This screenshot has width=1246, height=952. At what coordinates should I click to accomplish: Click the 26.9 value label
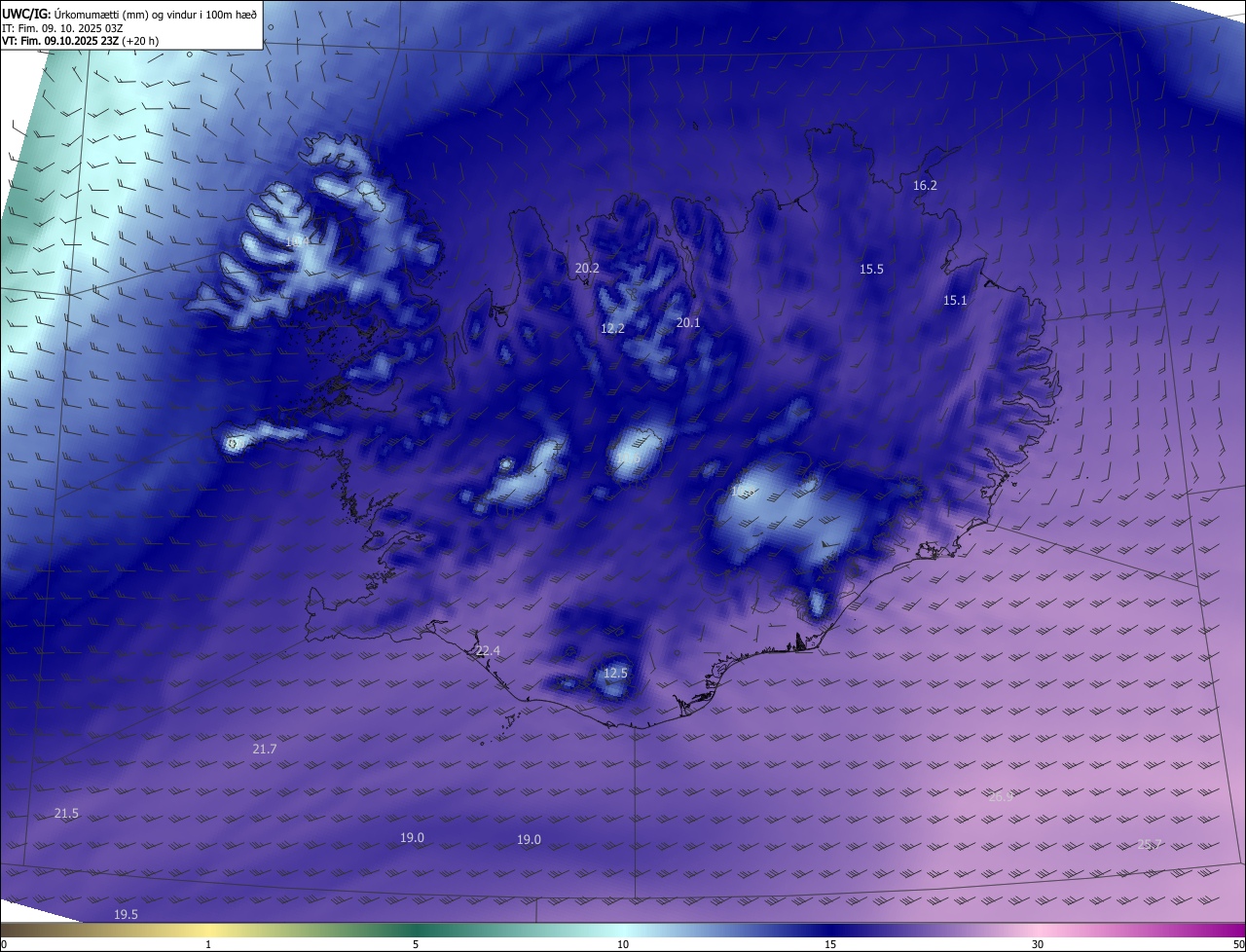coord(1001,795)
